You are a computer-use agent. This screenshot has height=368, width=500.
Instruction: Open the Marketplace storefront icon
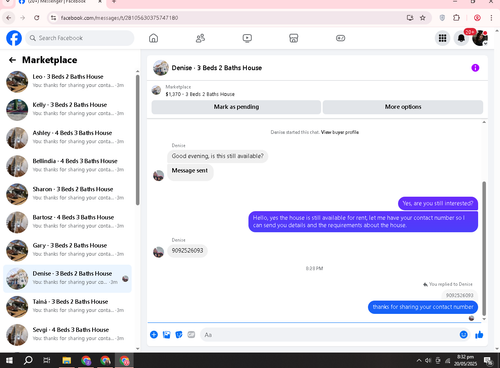click(294, 38)
